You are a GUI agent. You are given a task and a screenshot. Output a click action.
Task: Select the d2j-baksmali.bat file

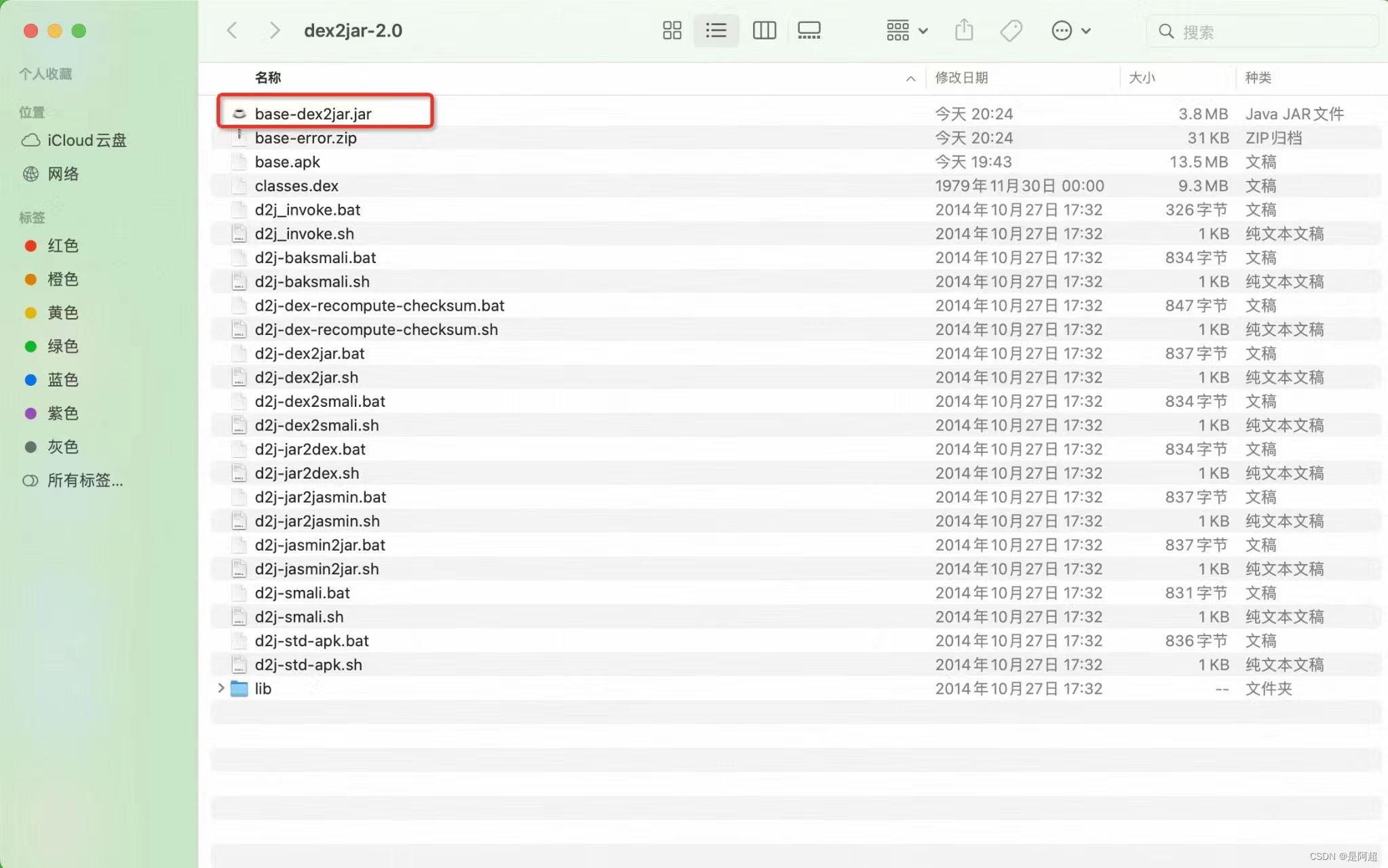pos(315,258)
